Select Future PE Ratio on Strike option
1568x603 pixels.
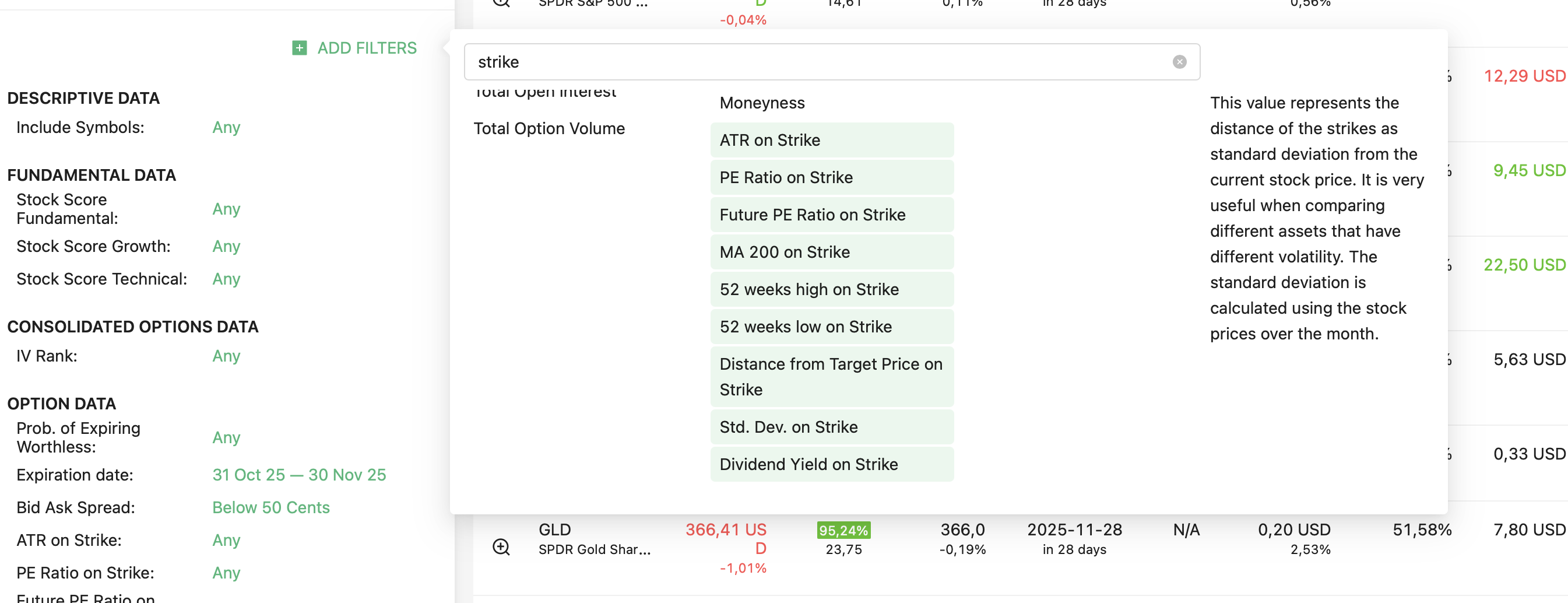tap(831, 215)
